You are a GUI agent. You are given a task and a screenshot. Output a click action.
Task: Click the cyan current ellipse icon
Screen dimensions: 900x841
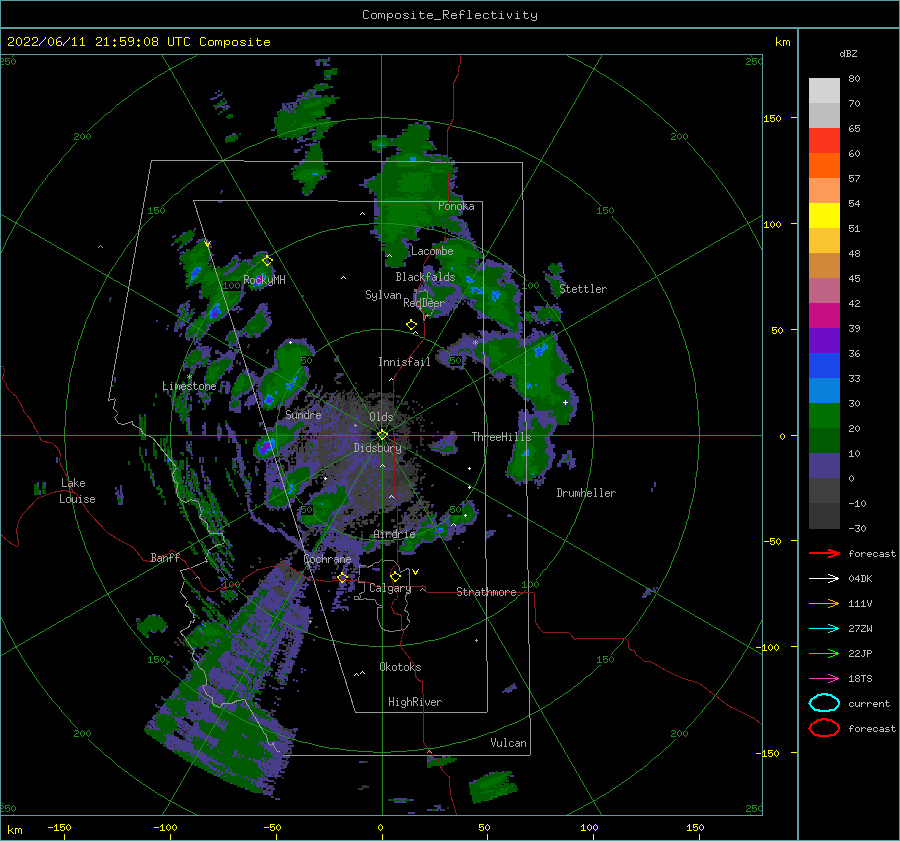click(824, 703)
